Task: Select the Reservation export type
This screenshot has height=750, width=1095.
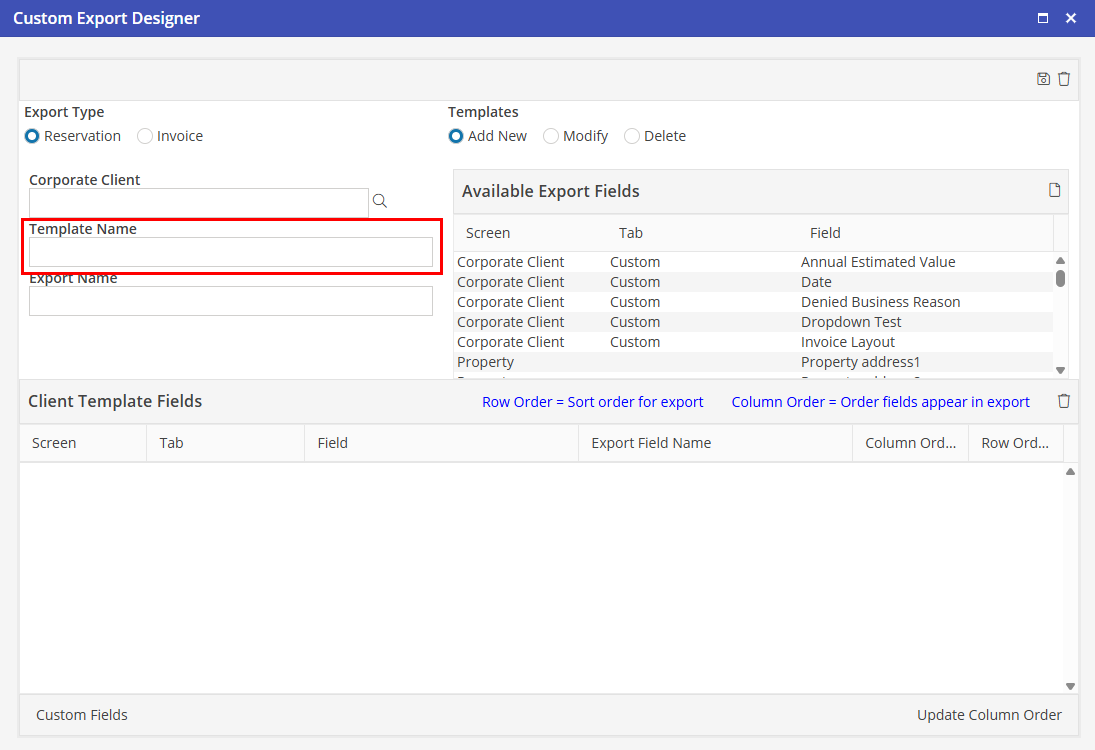Action: pyautogui.click(x=33, y=136)
